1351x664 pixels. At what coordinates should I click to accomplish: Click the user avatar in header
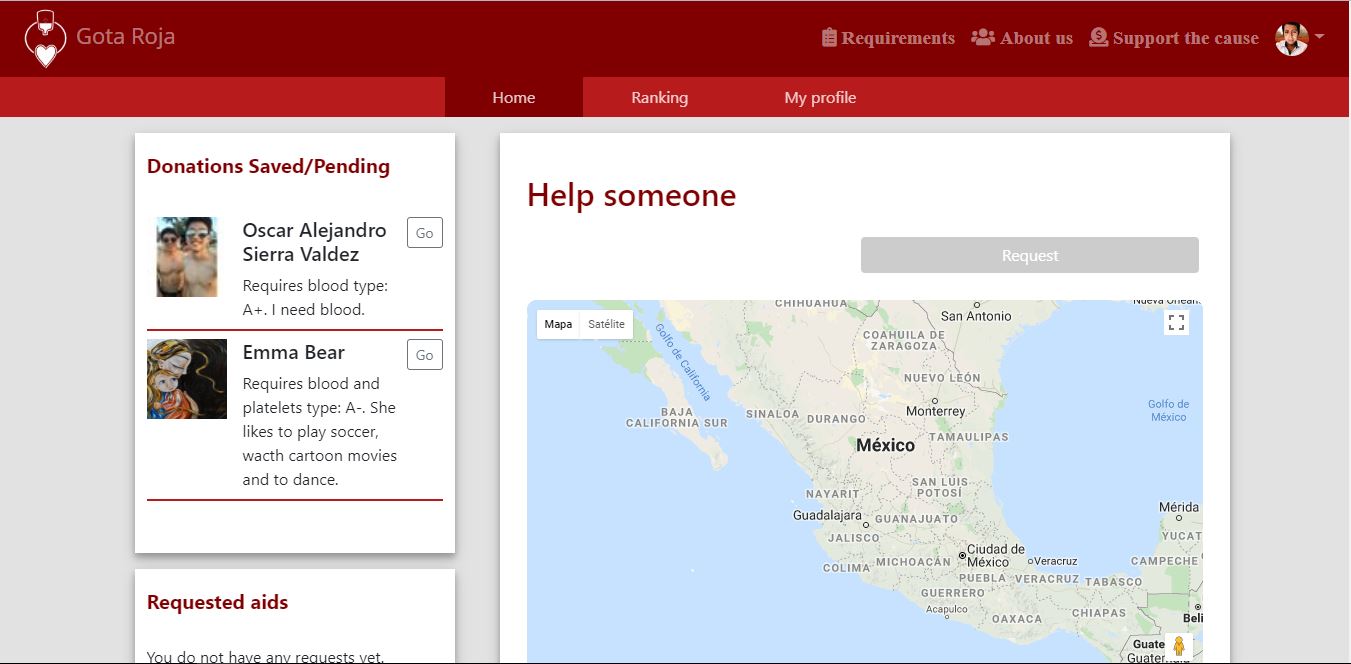tap(1291, 38)
